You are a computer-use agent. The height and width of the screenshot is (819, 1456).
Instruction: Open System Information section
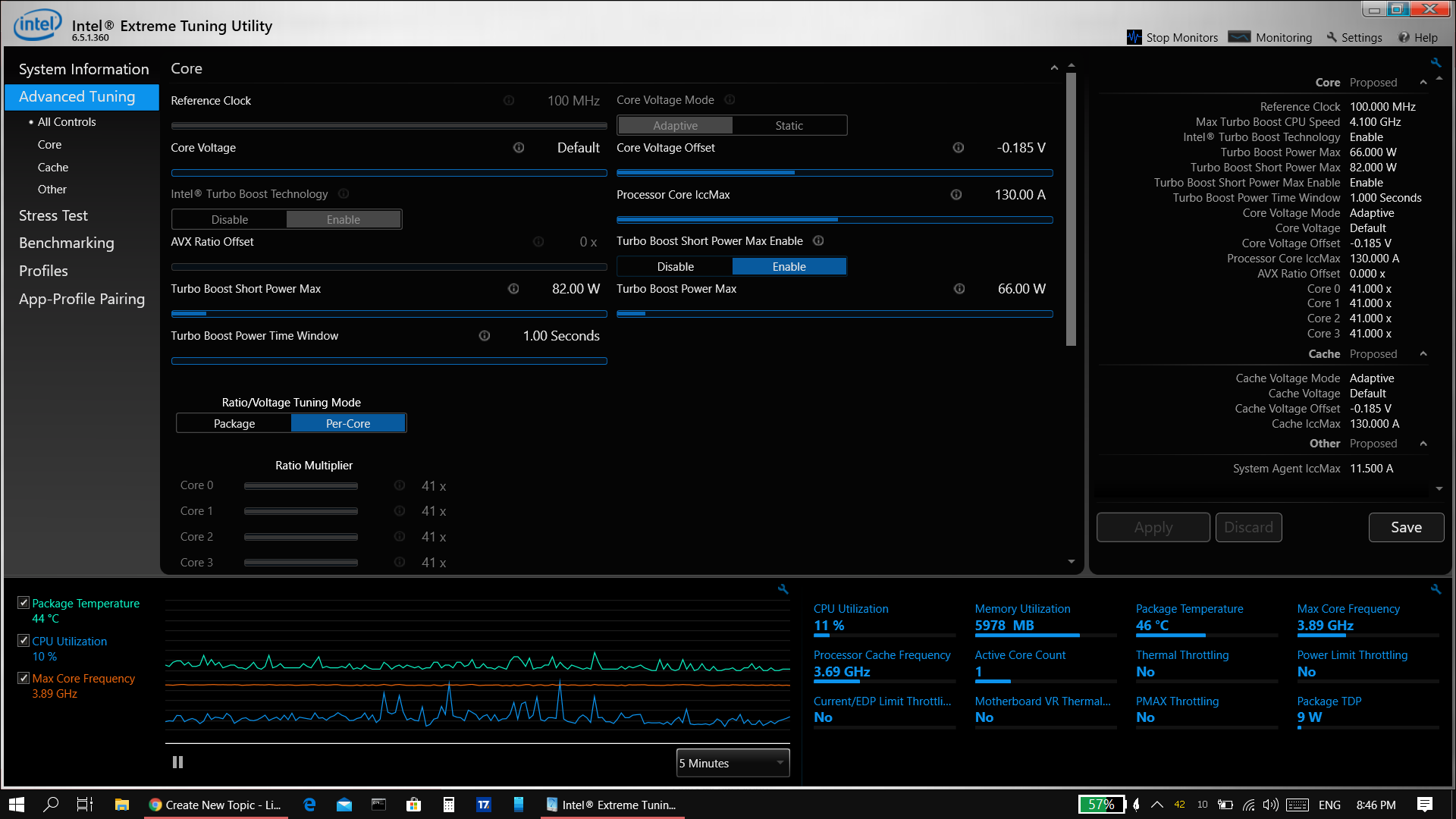pyautogui.click(x=83, y=69)
